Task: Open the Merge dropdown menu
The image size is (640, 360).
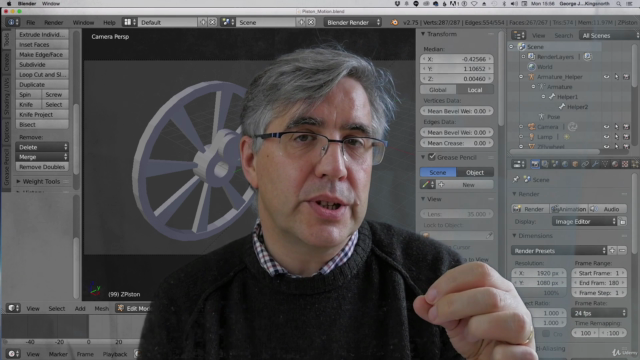Action: point(42,157)
